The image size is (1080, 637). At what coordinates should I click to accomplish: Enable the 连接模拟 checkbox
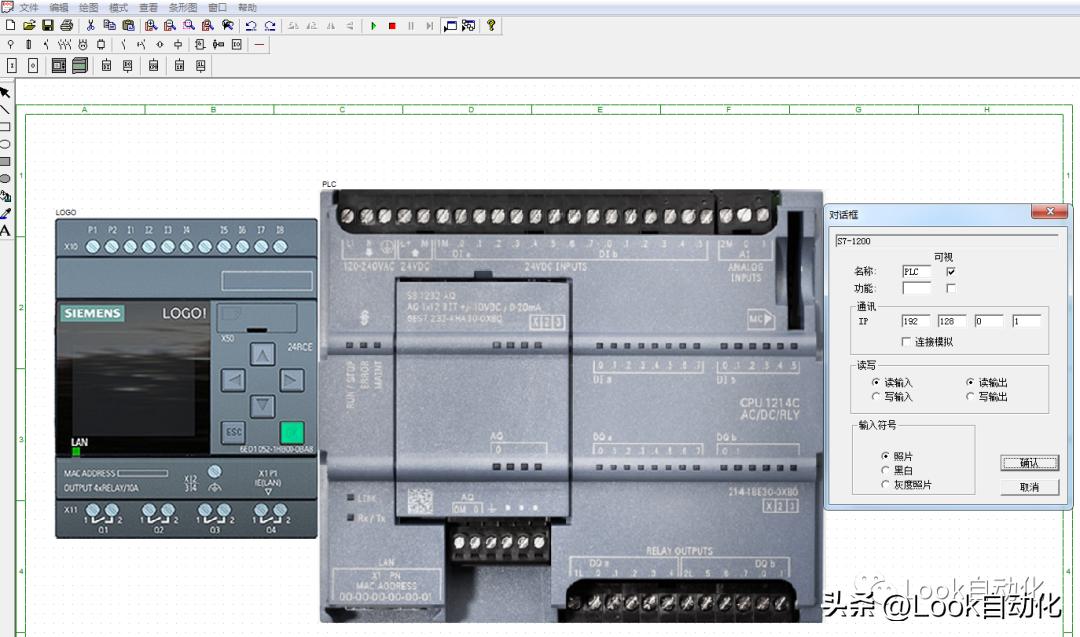click(905, 341)
